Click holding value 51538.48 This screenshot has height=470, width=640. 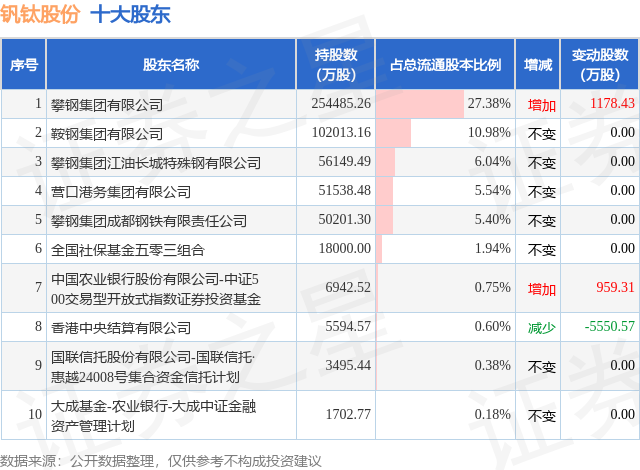[x=344, y=190]
